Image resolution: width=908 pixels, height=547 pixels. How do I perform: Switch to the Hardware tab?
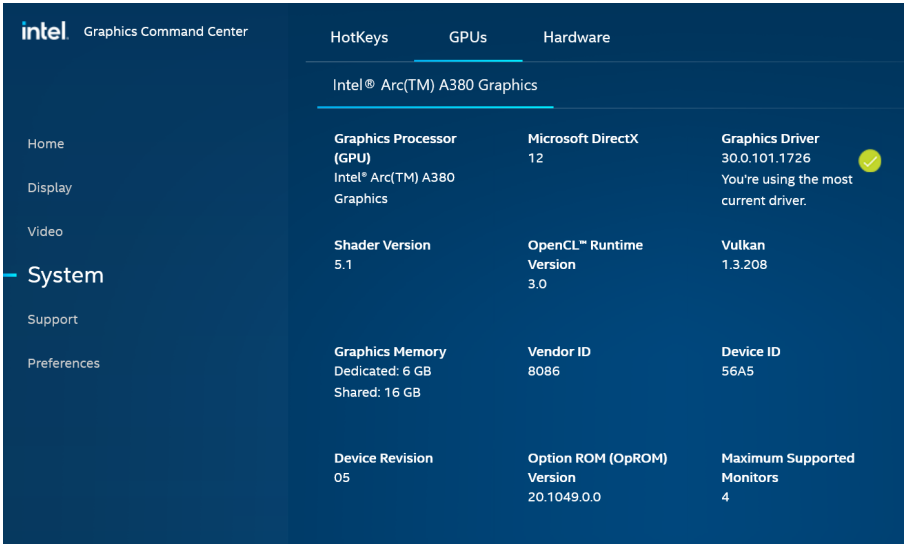(x=576, y=38)
